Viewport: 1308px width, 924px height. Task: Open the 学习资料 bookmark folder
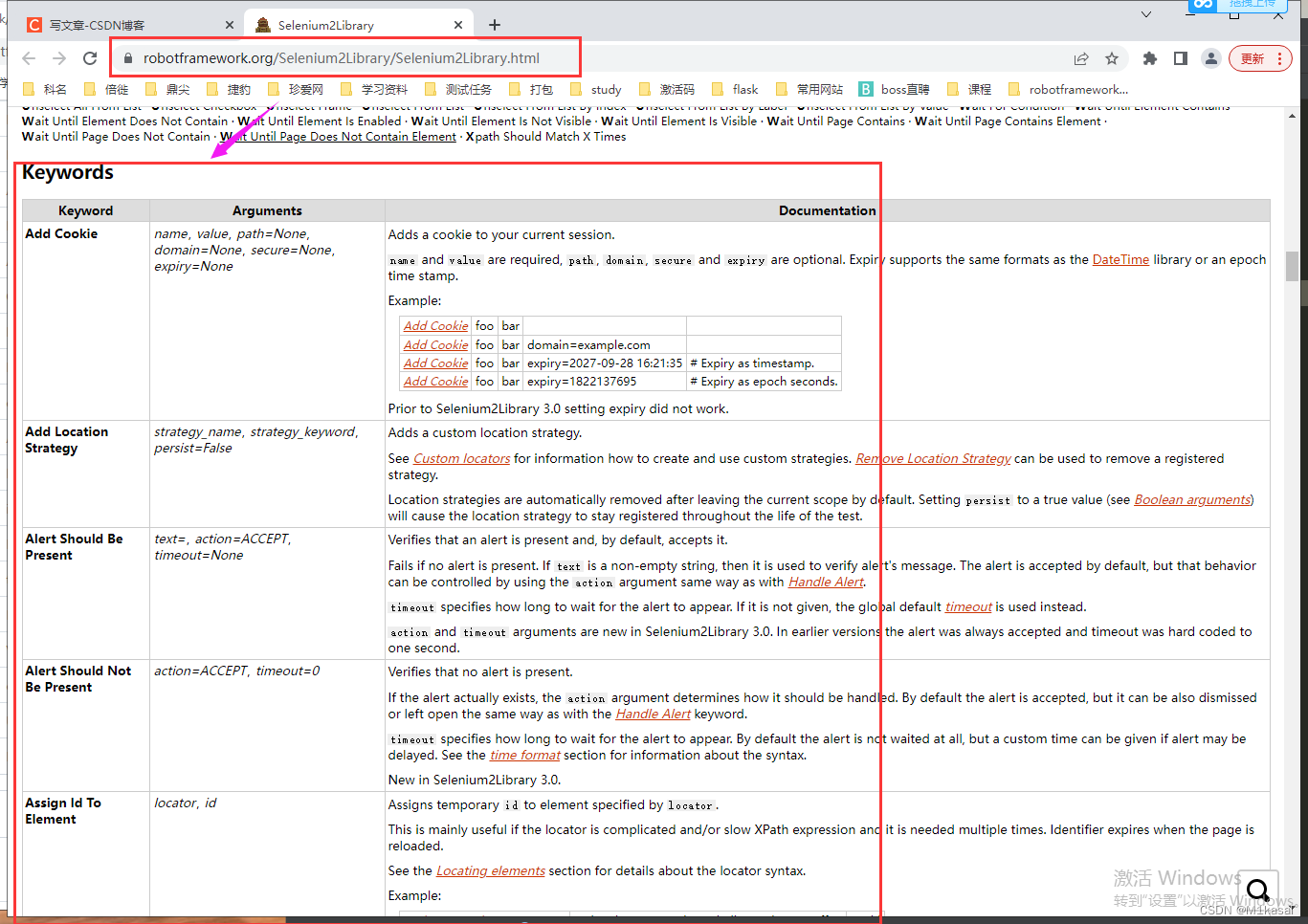[x=374, y=89]
